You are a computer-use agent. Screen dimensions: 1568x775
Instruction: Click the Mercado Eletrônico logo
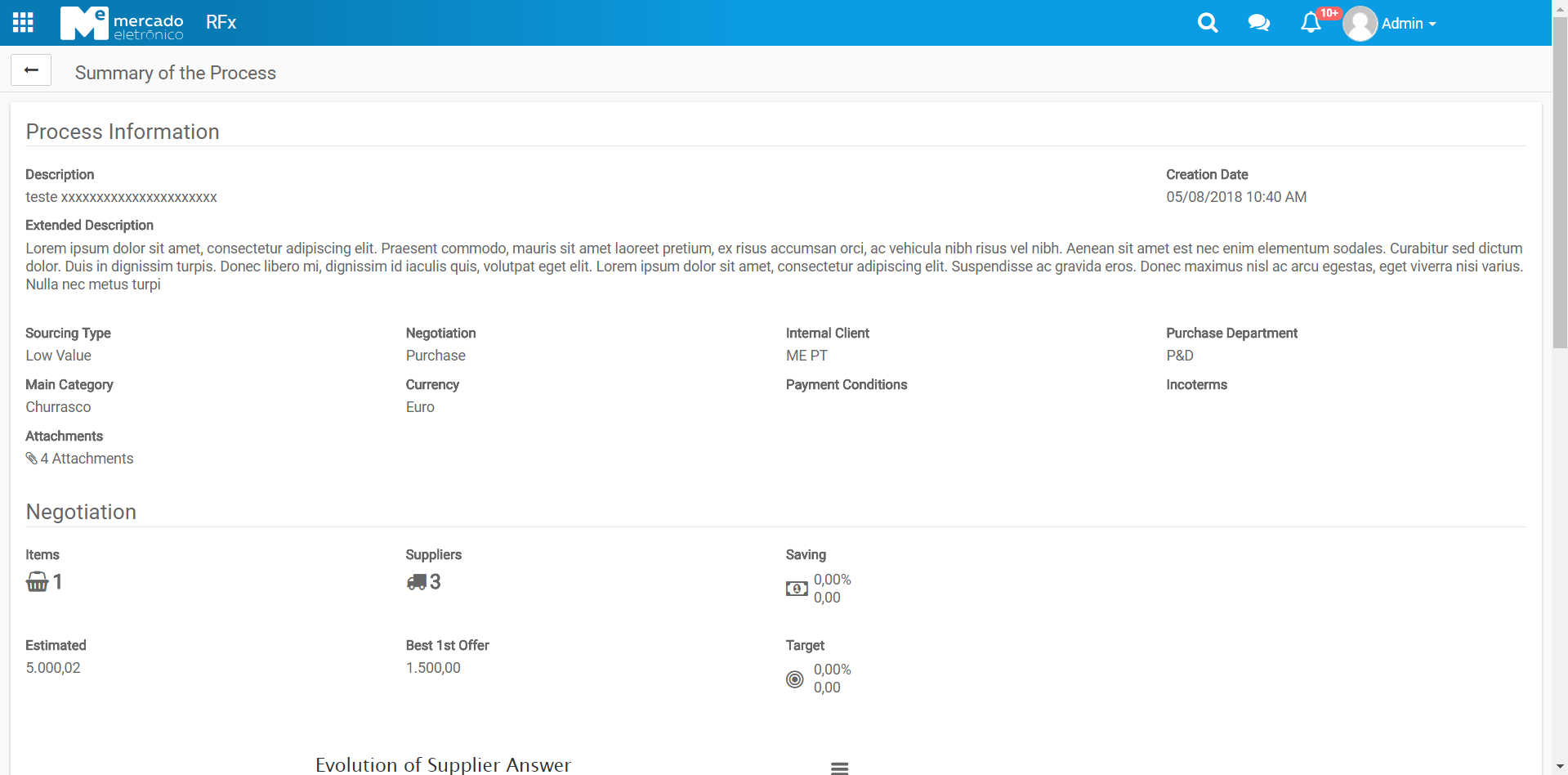click(122, 23)
